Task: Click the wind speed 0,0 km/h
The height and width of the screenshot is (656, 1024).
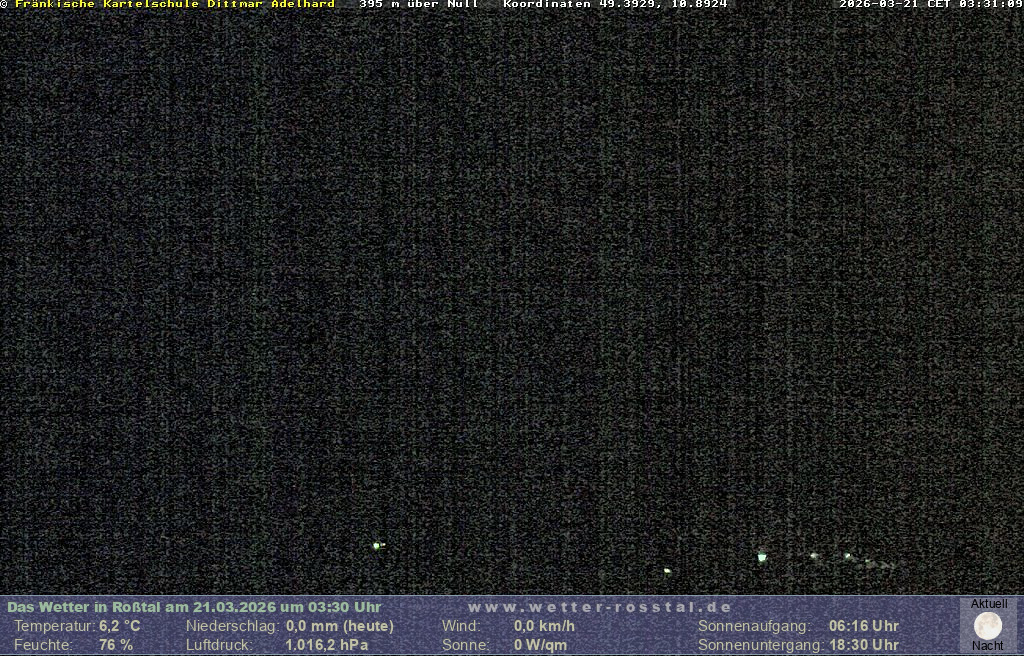Action: [x=544, y=626]
